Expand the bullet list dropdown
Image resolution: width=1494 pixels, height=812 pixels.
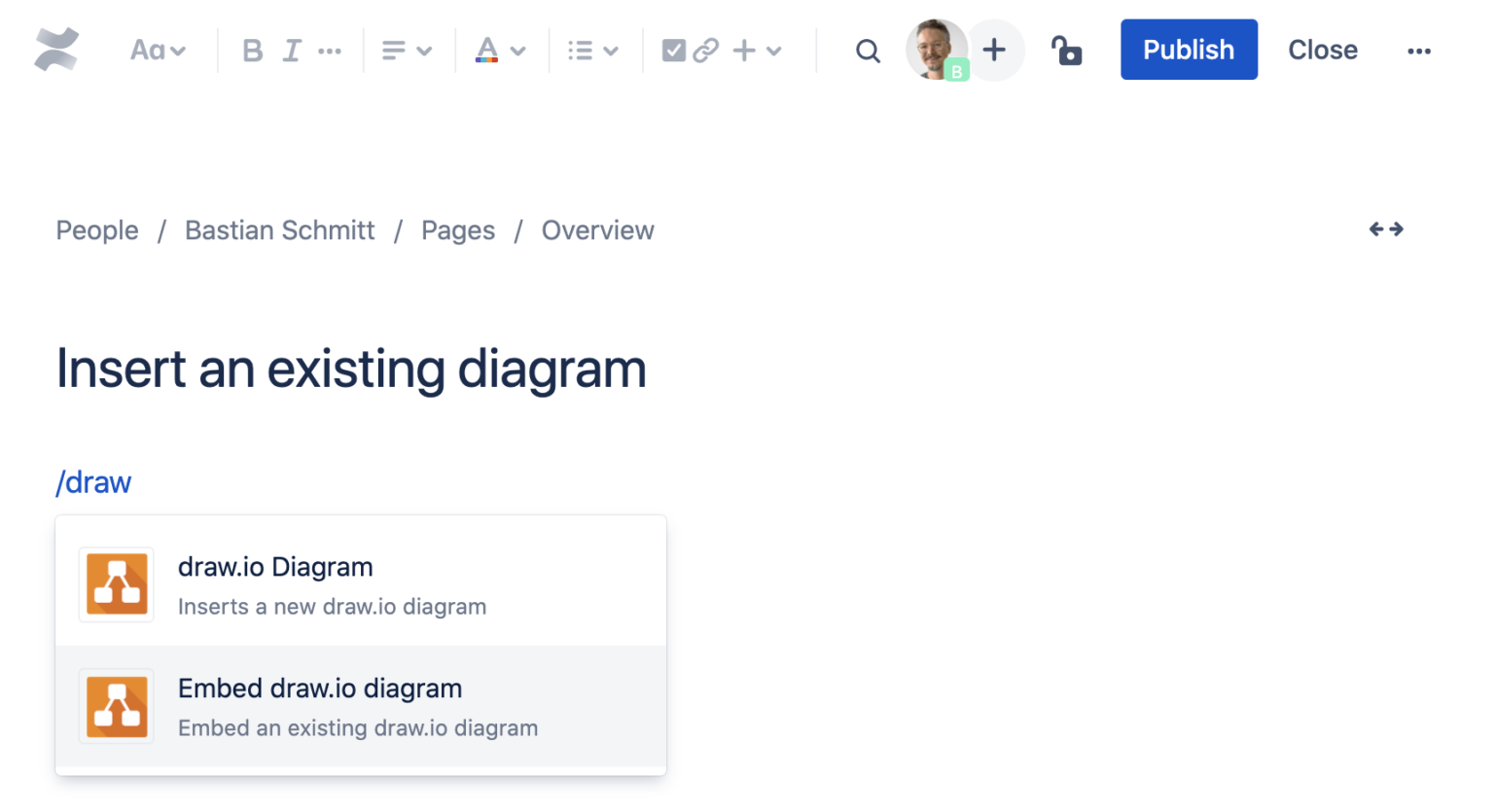(592, 51)
